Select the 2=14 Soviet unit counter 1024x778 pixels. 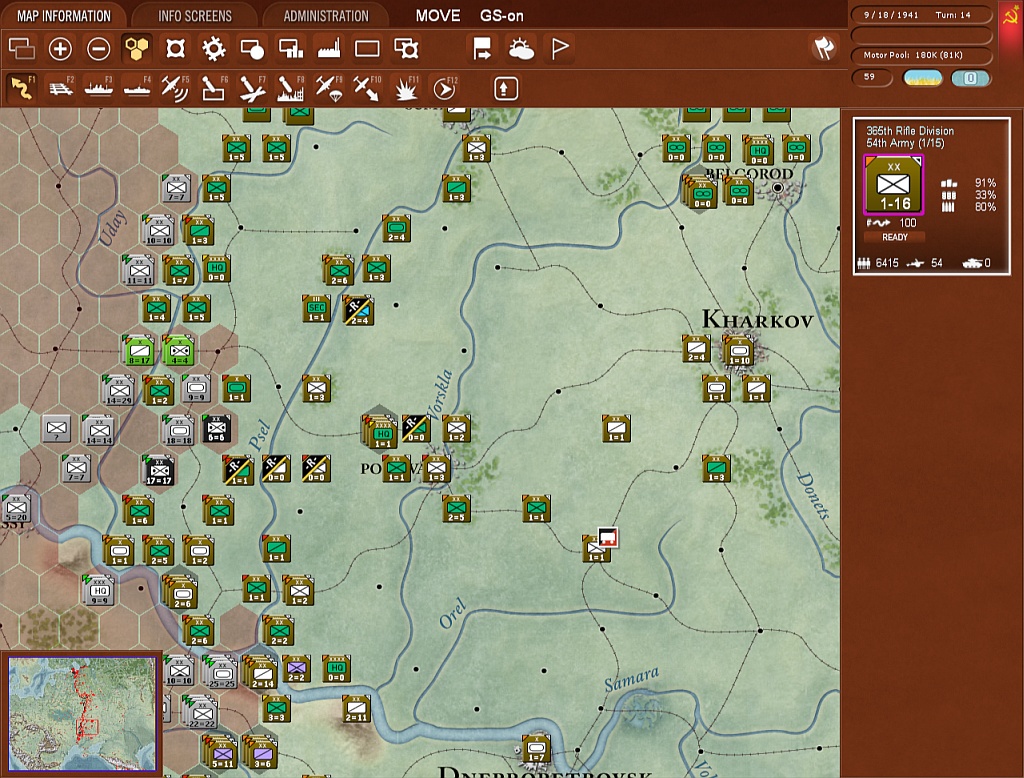261,673
